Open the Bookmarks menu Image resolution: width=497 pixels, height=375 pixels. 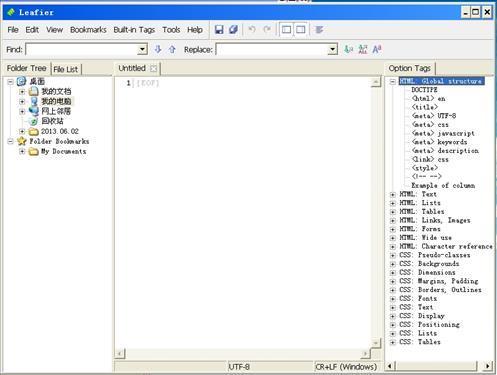[x=88, y=30]
